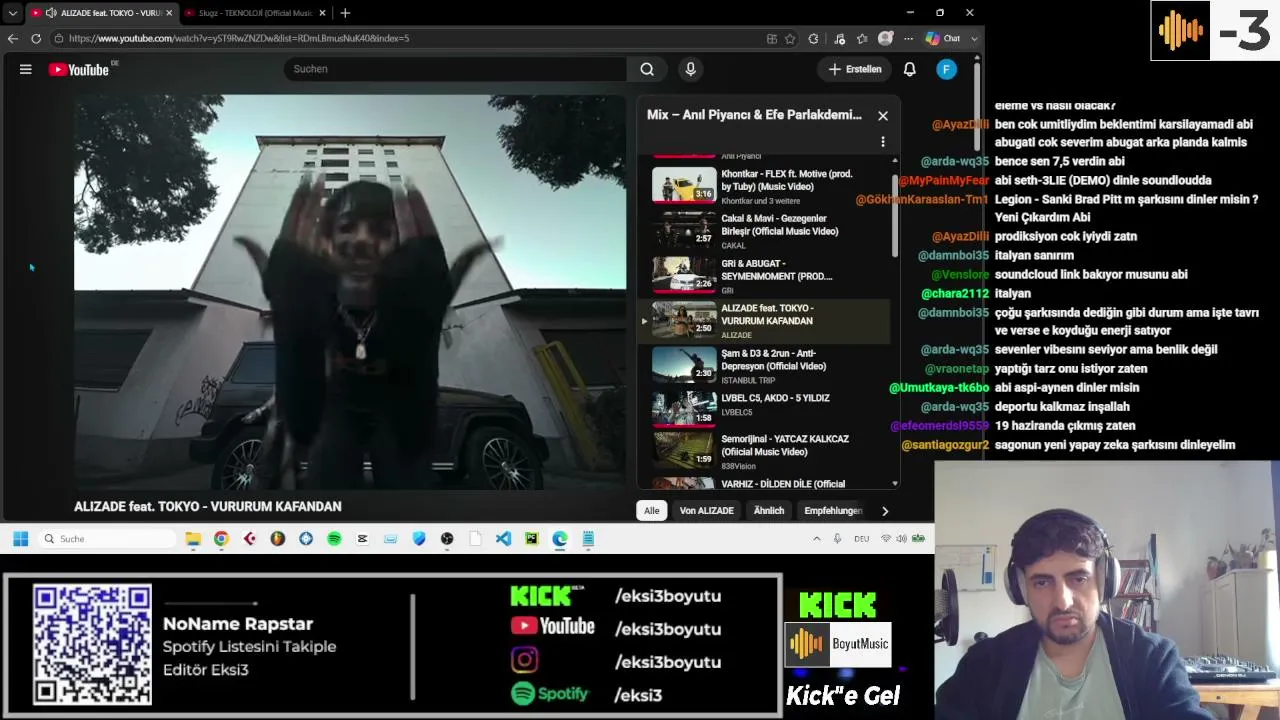Switch to the Slugz - TEKNOLOJİ tab
The image size is (1280, 720).
click(x=256, y=13)
